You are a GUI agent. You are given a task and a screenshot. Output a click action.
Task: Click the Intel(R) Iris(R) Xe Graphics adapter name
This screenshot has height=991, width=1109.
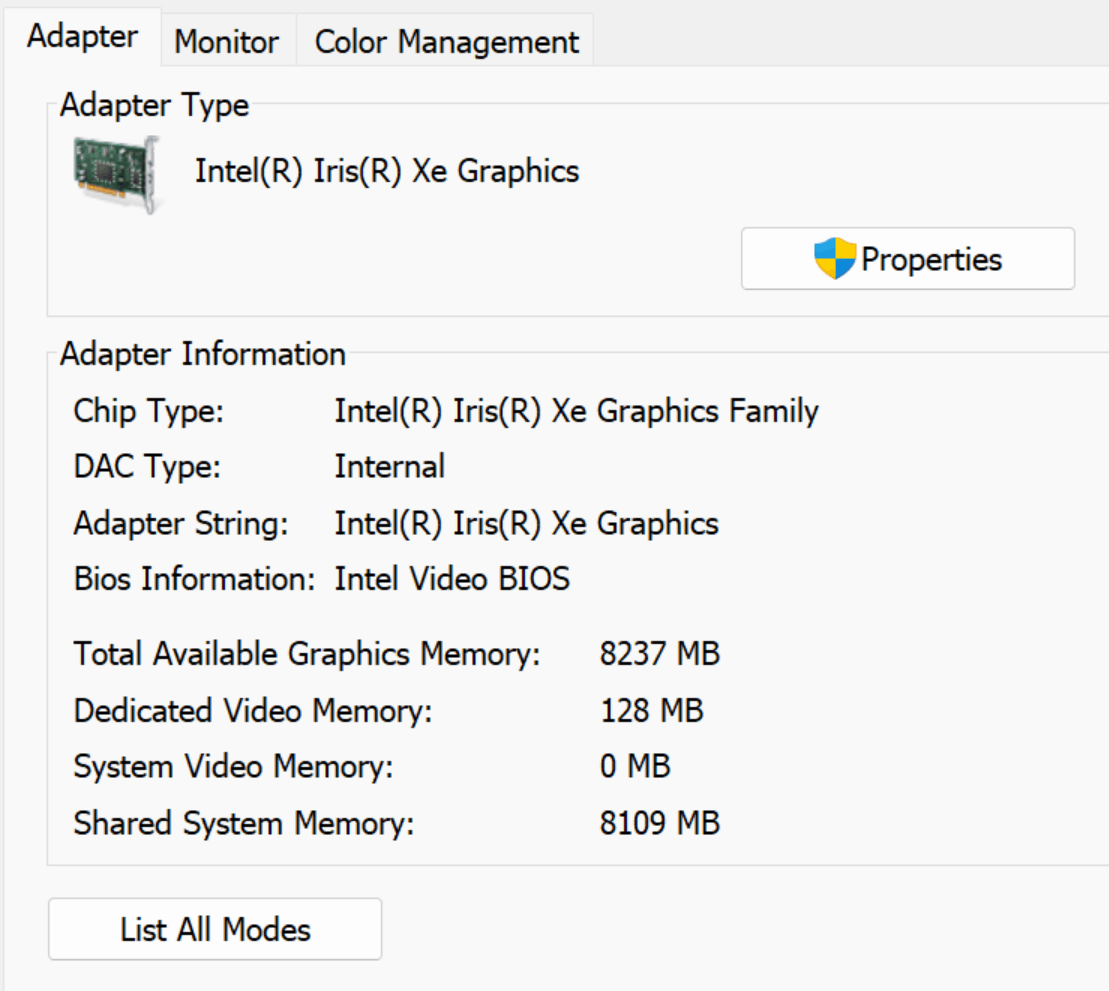[386, 171]
